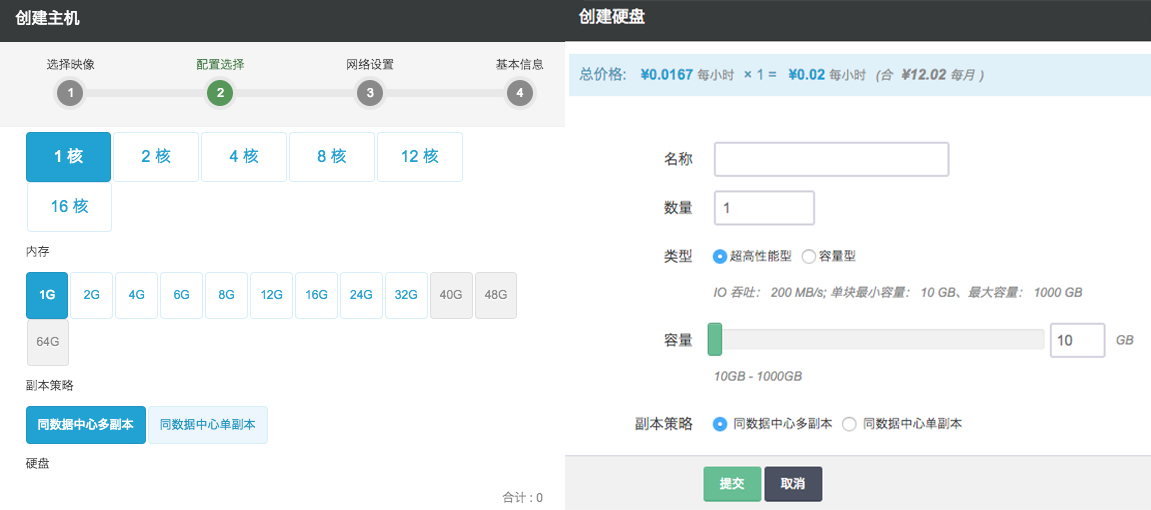Select 1G memory
1151x510 pixels.
[47, 295]
